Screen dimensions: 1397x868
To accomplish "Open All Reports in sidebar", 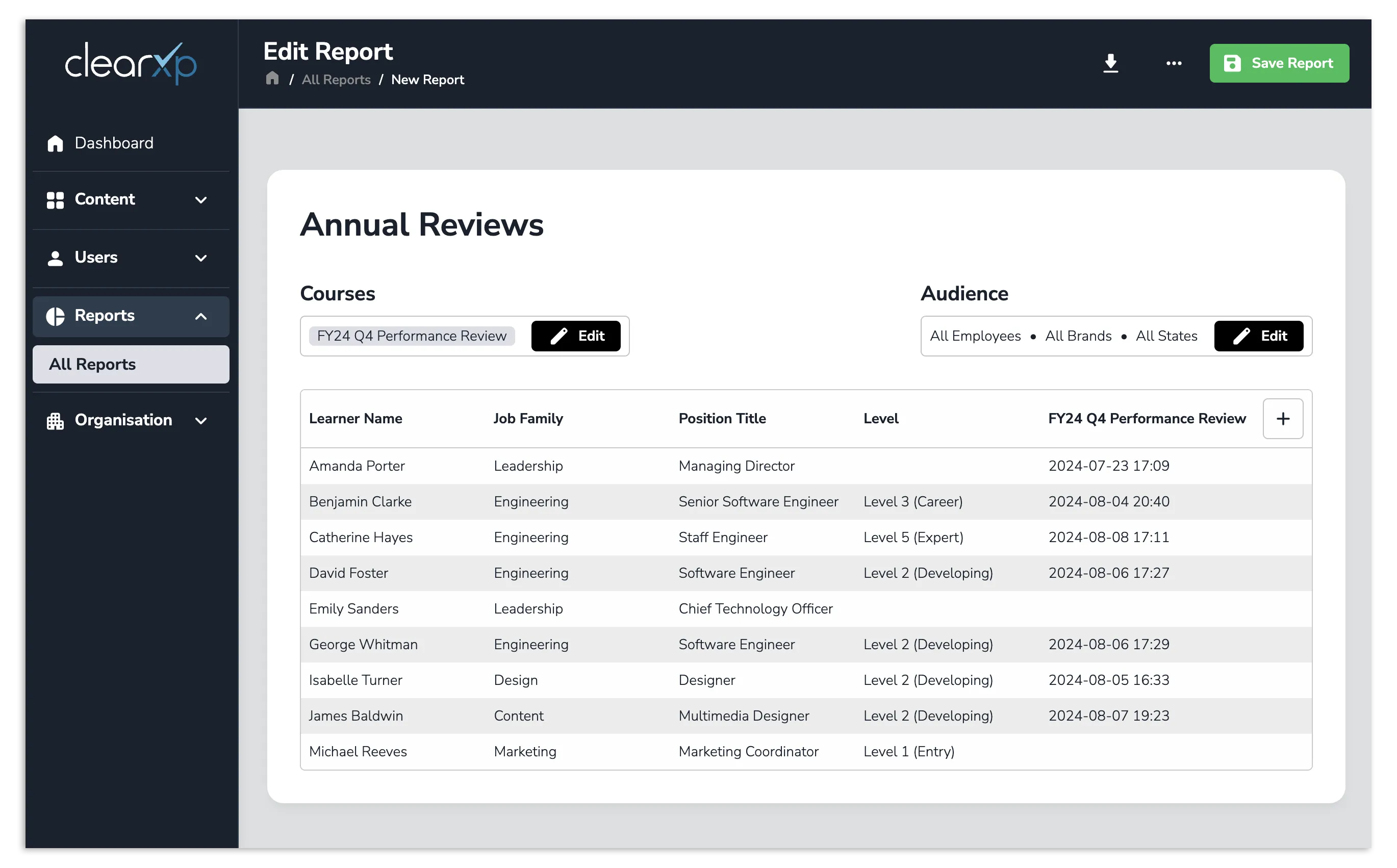I will pos(132,366).
